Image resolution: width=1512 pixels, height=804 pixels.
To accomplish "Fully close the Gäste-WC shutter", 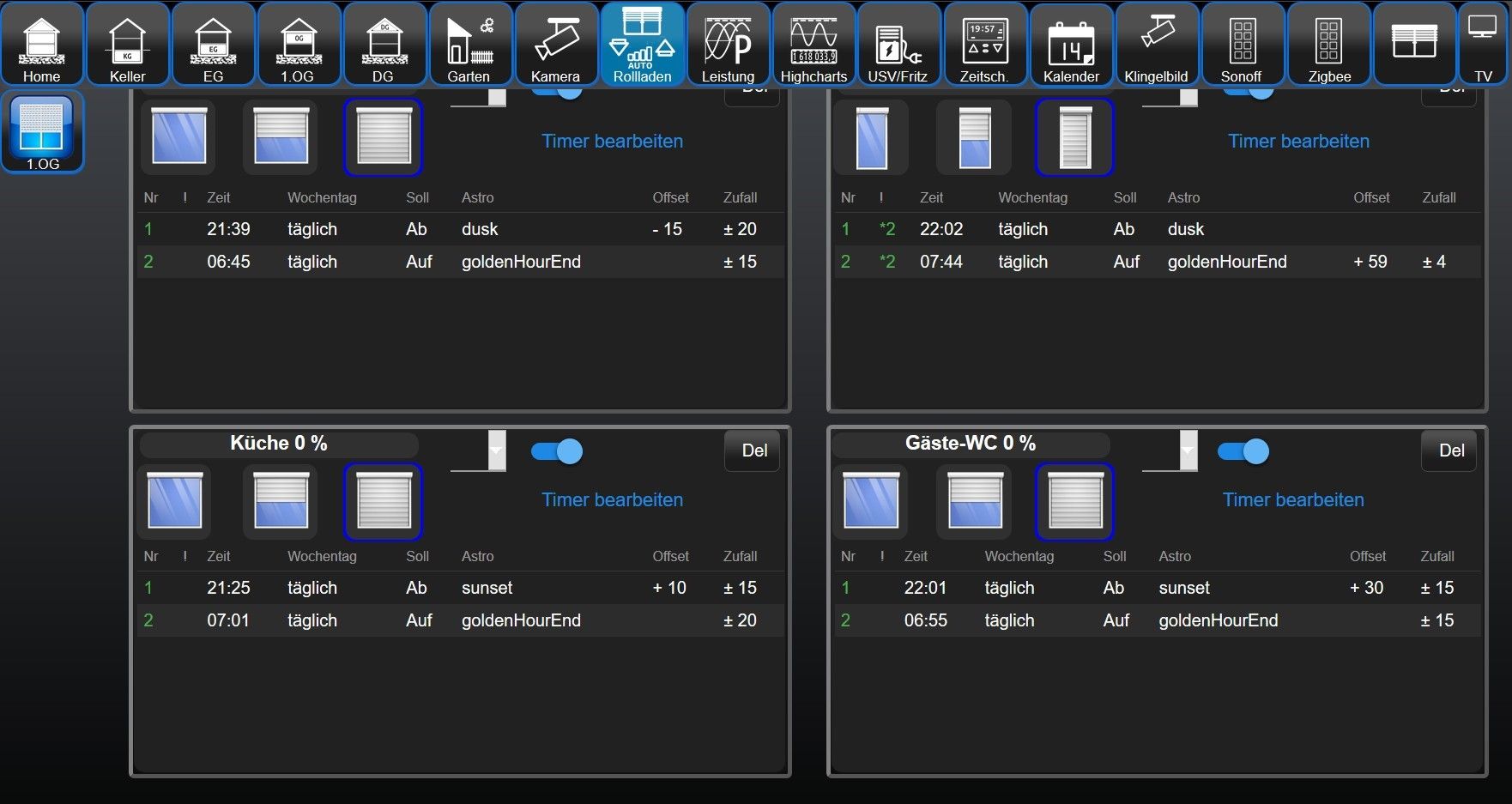I will click(x=1075, y=501).
